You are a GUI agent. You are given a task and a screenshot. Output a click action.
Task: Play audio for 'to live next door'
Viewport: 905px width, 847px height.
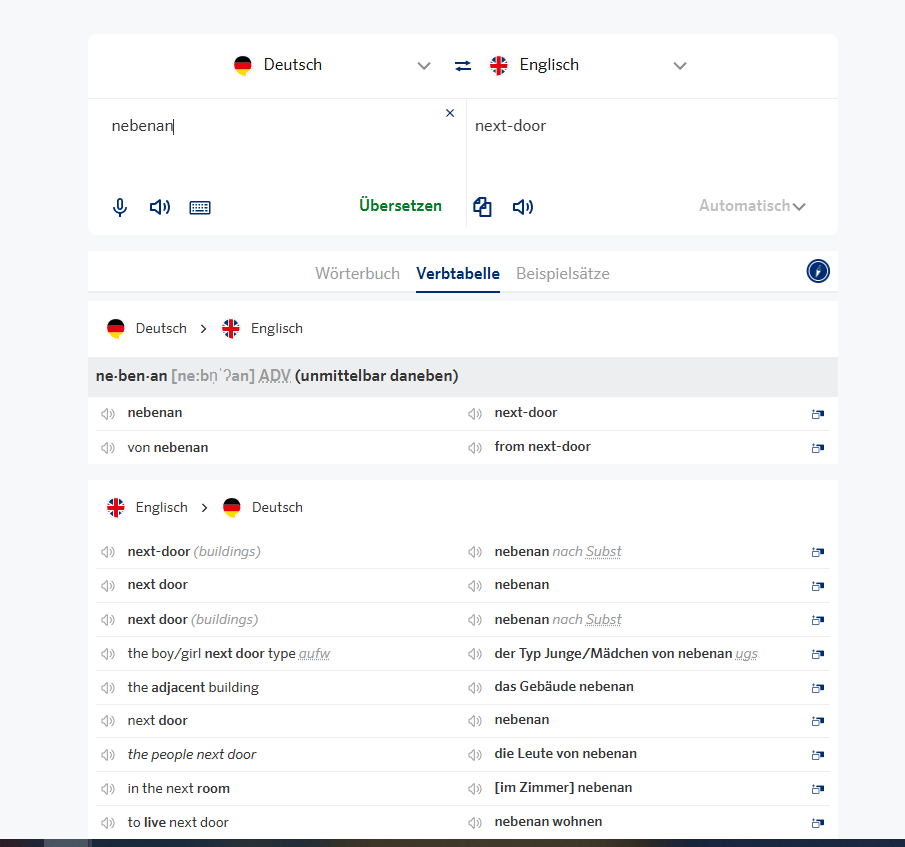(x=108, y=823)
